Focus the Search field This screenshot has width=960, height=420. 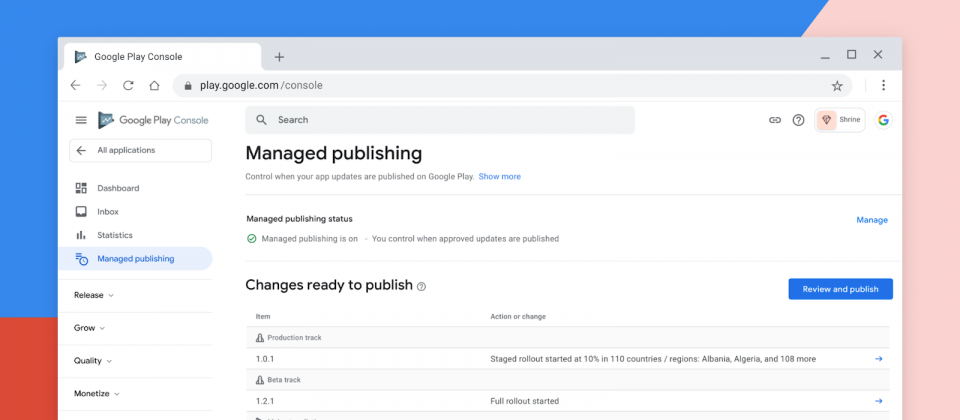click(440, 120)
